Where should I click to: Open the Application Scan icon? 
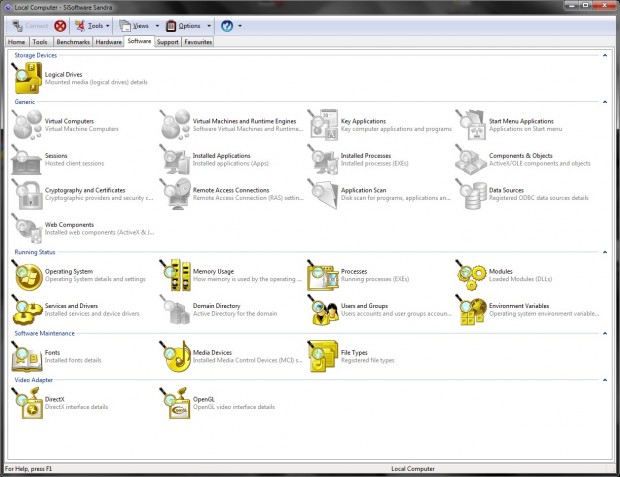coord(323,194)
